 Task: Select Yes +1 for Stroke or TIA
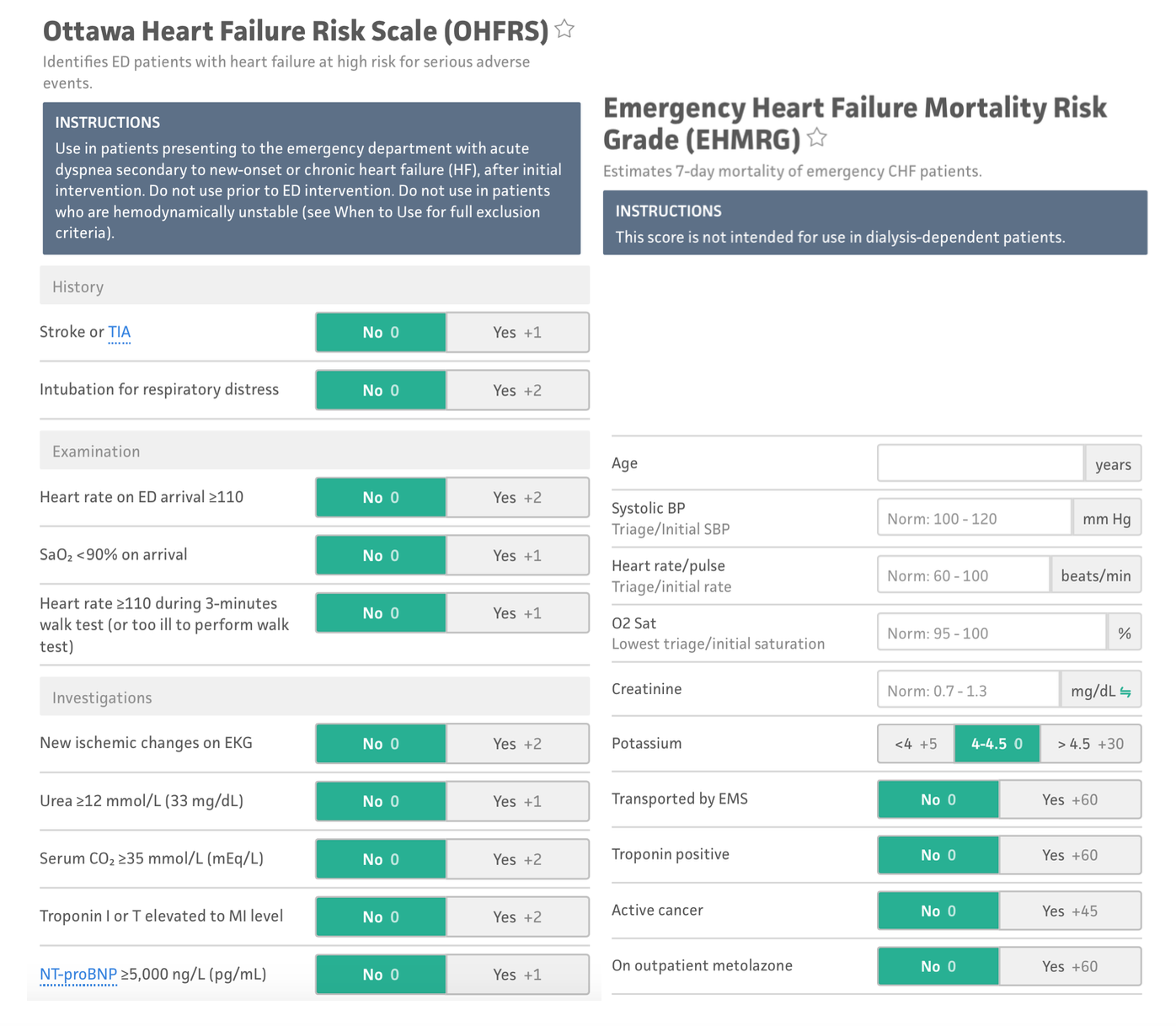(517, 333)
